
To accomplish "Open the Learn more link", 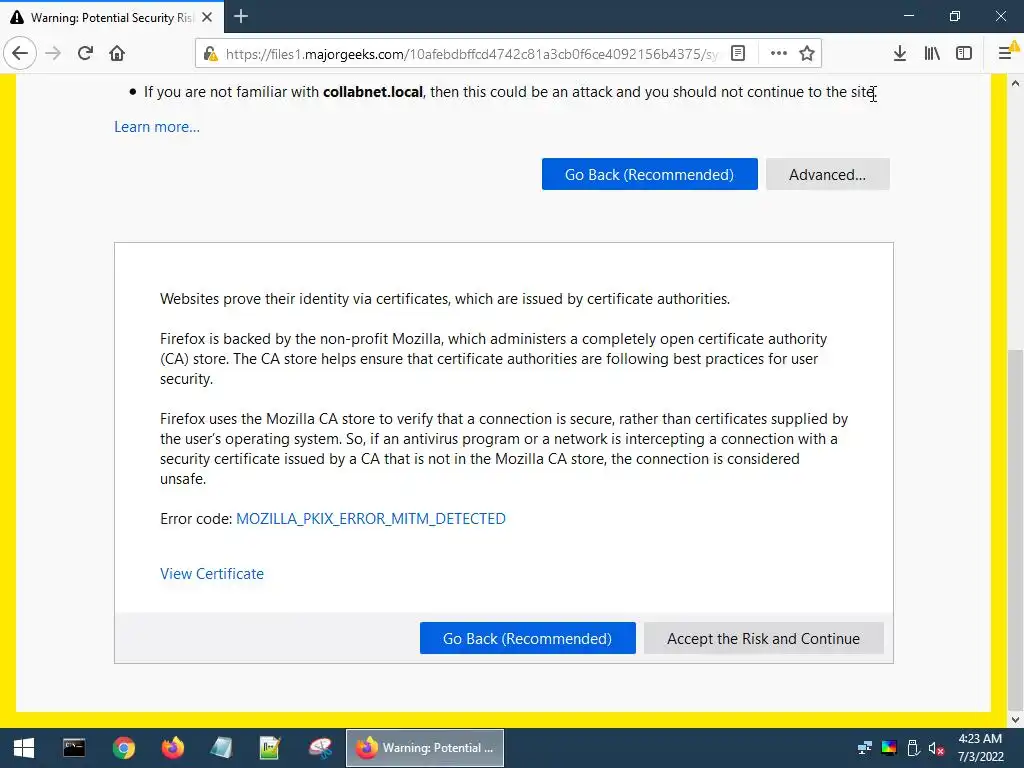I will pyautogui.click(x=157, y=127).
